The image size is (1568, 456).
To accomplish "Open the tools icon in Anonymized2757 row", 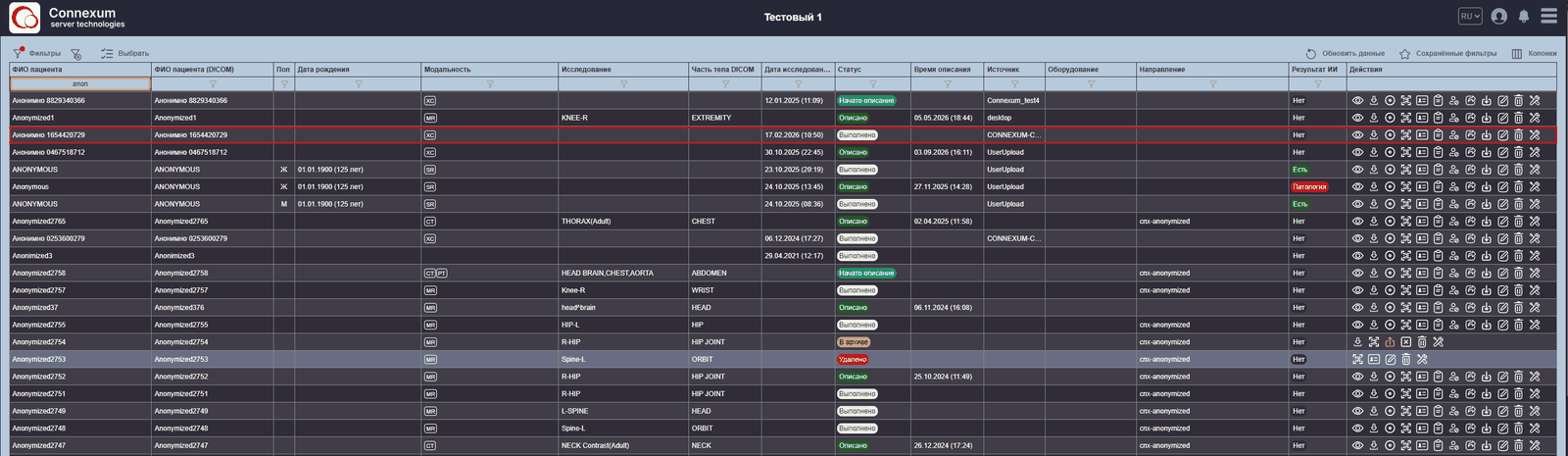I will click(1535, 290).
